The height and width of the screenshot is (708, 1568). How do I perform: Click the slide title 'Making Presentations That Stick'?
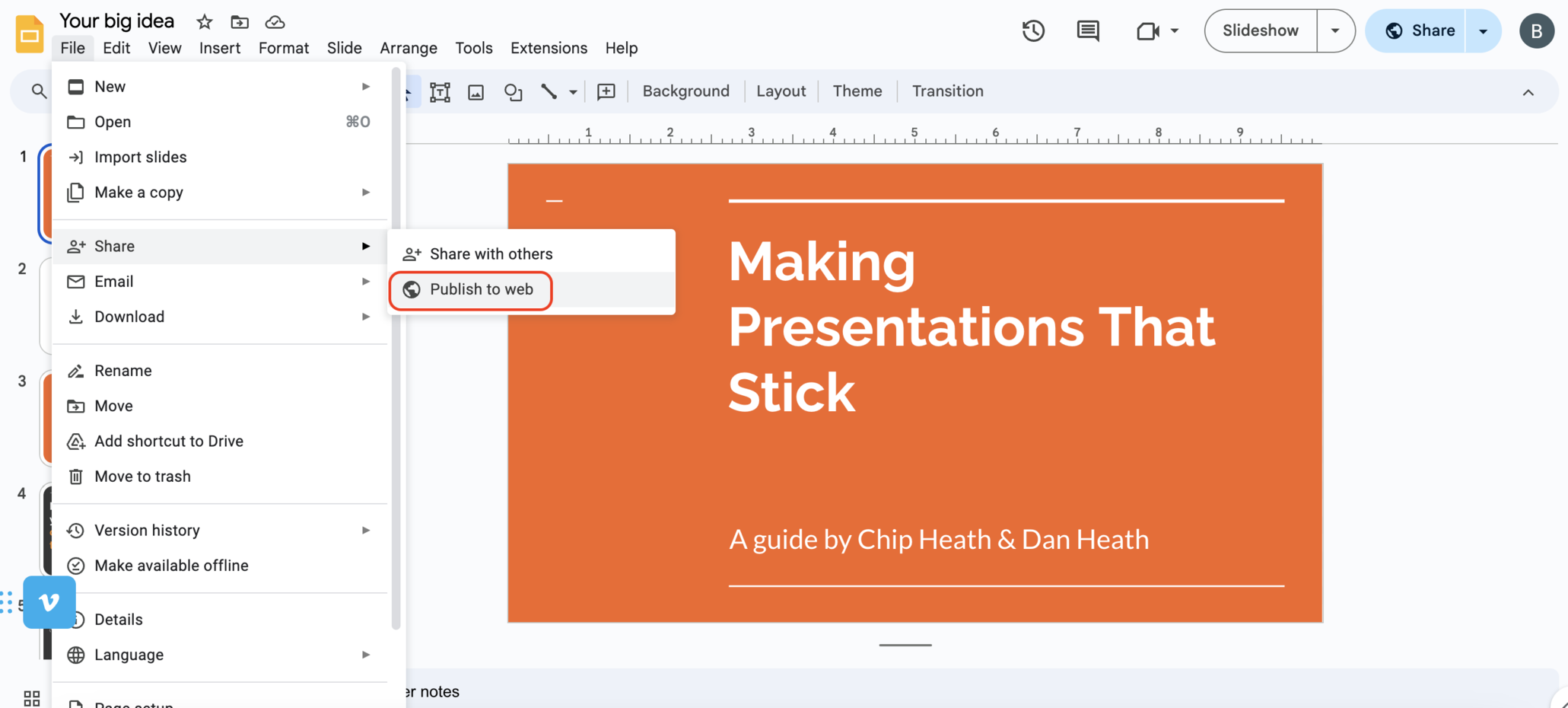coord(972,326)
